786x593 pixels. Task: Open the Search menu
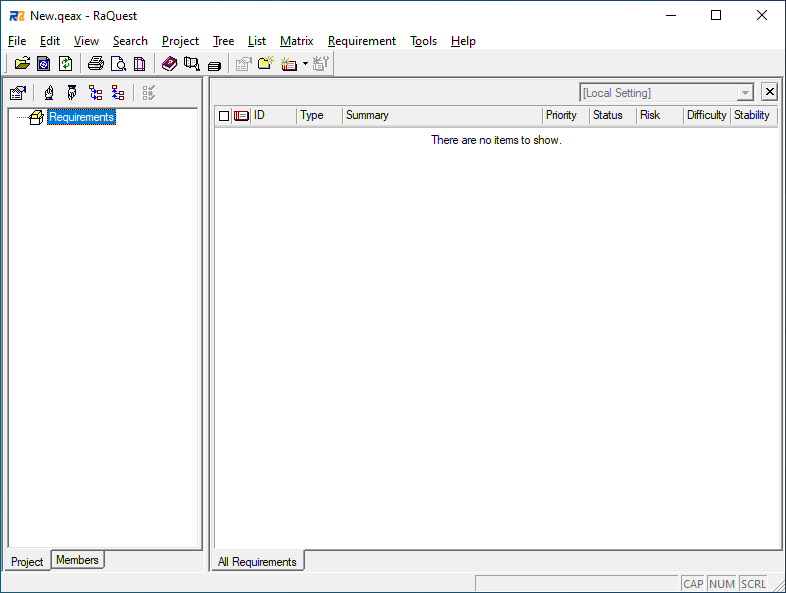tap(130, 41)
